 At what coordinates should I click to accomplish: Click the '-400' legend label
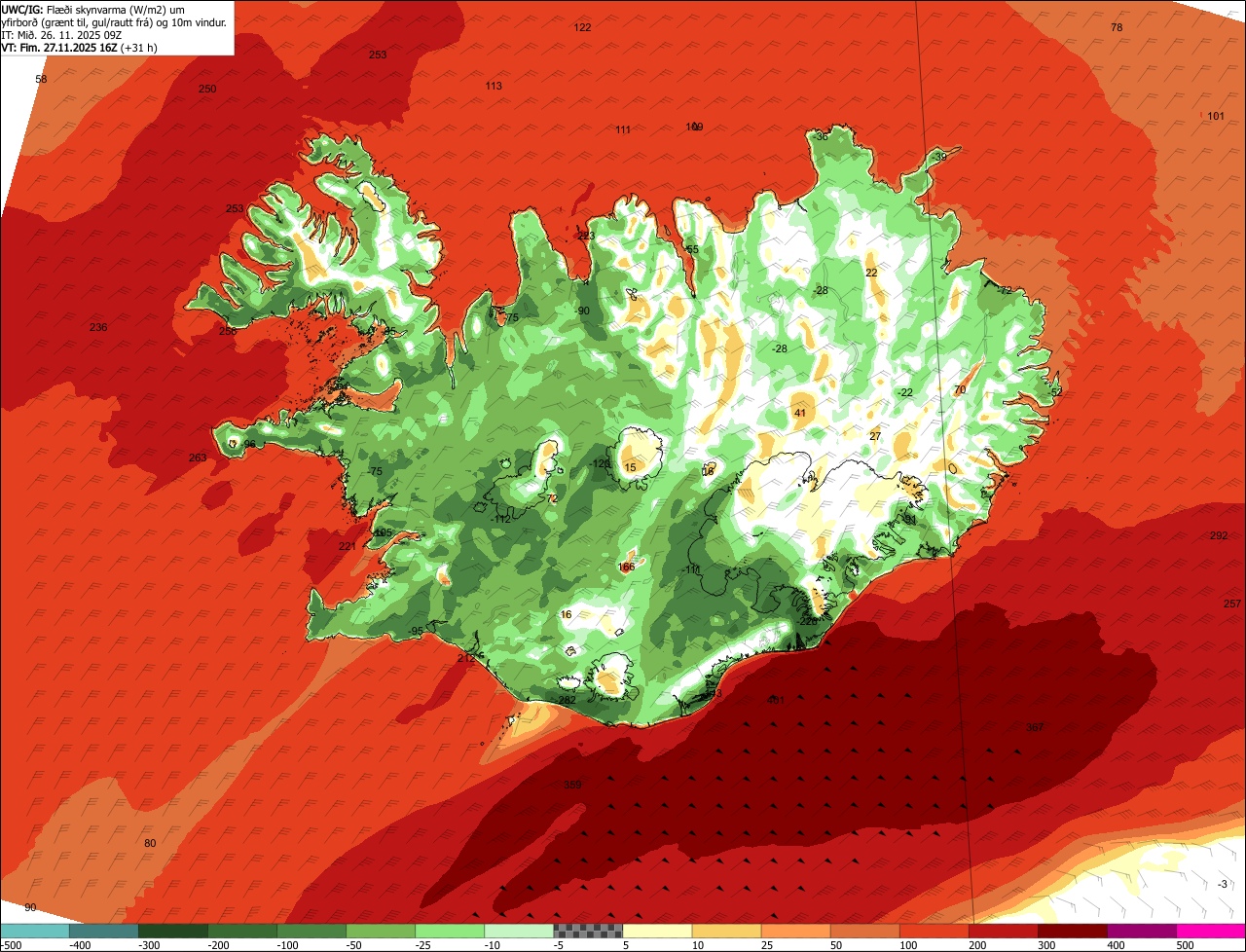pyautogui.click(x=82, y=945)
